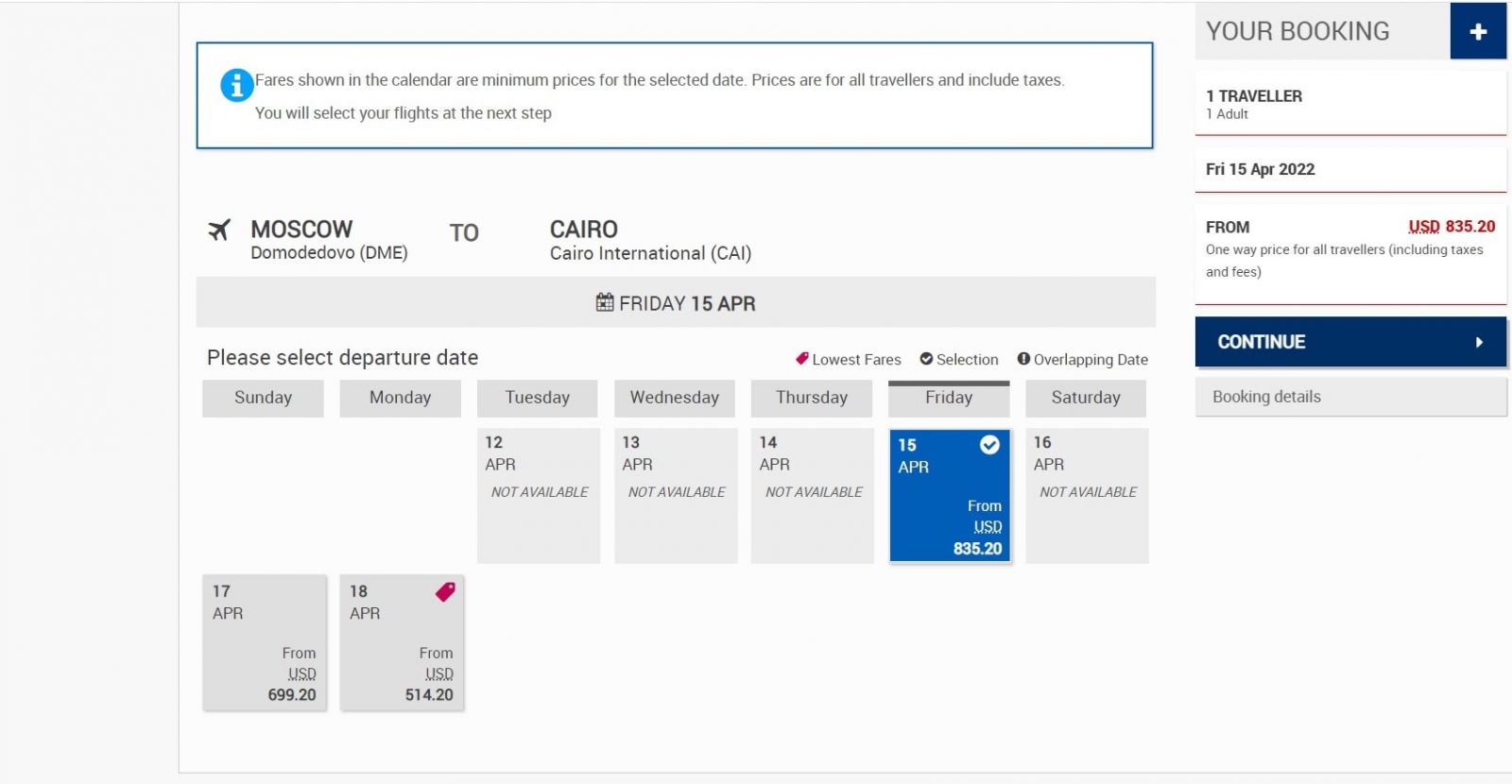Click the blue info icon in notice
This screenshot has width=1512, height=784.
[236, 85]
